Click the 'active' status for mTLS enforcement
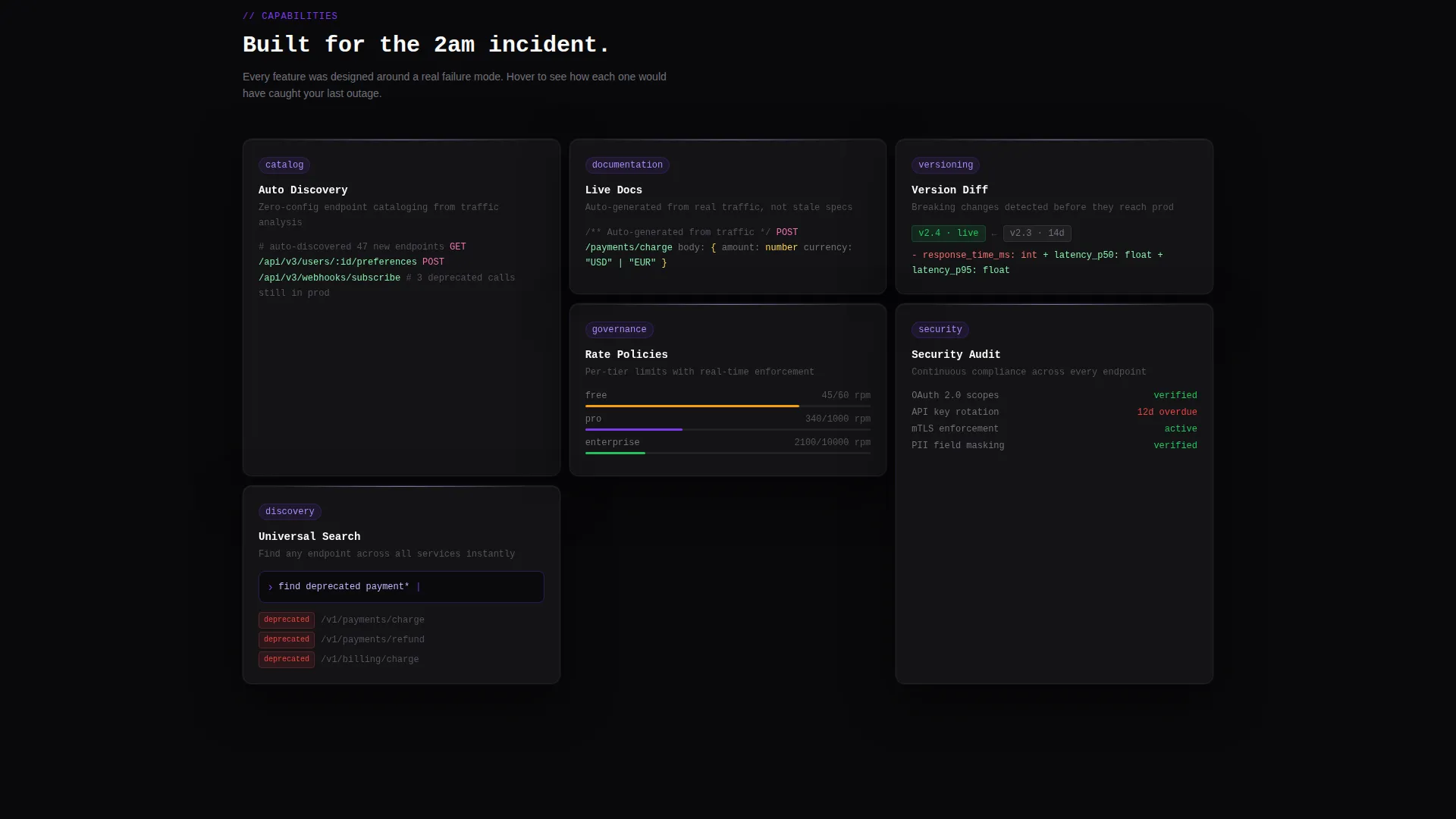The width and height of the screenshot is (1456, 819). point(1181,429)
